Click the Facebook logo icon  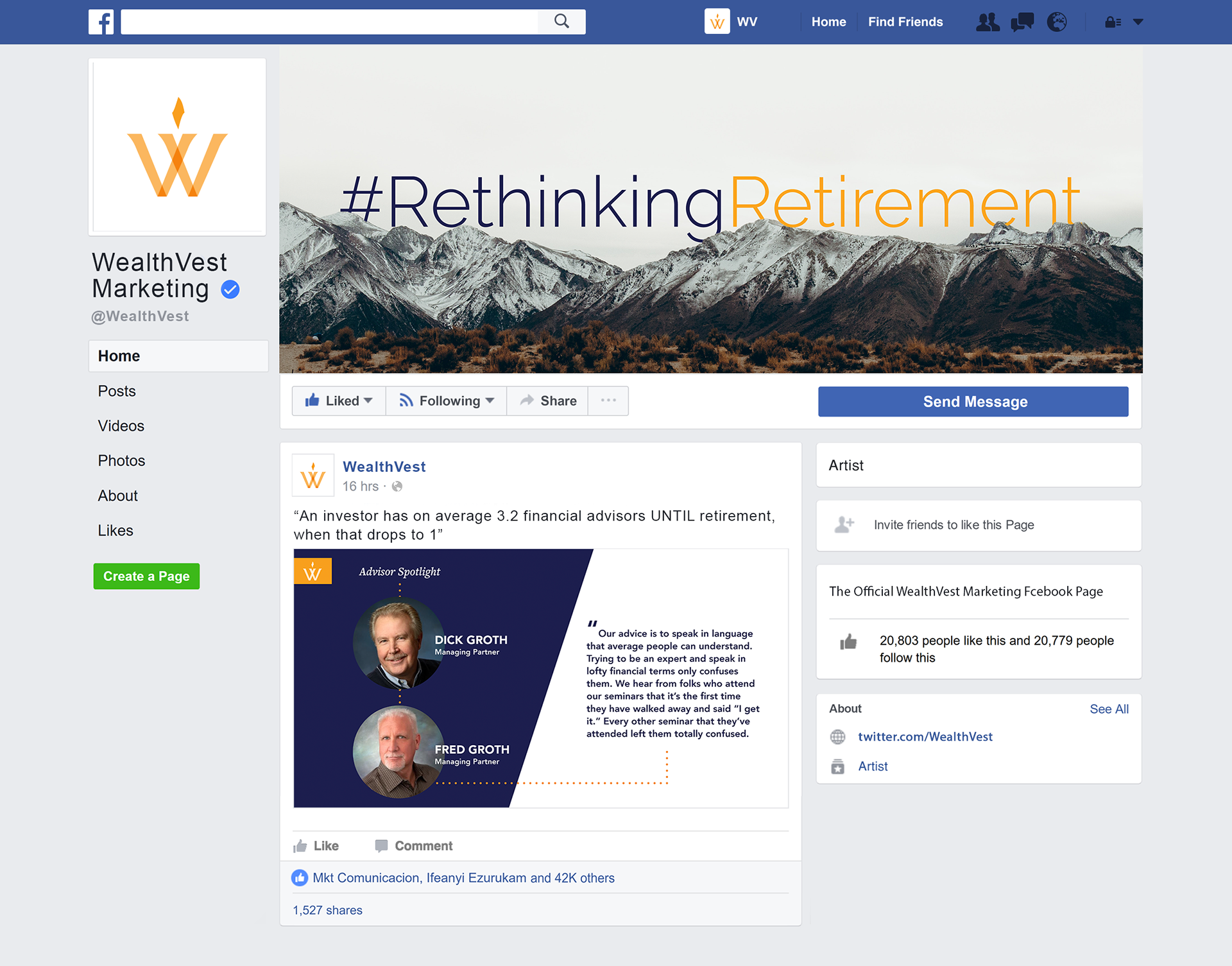(101, 22)
